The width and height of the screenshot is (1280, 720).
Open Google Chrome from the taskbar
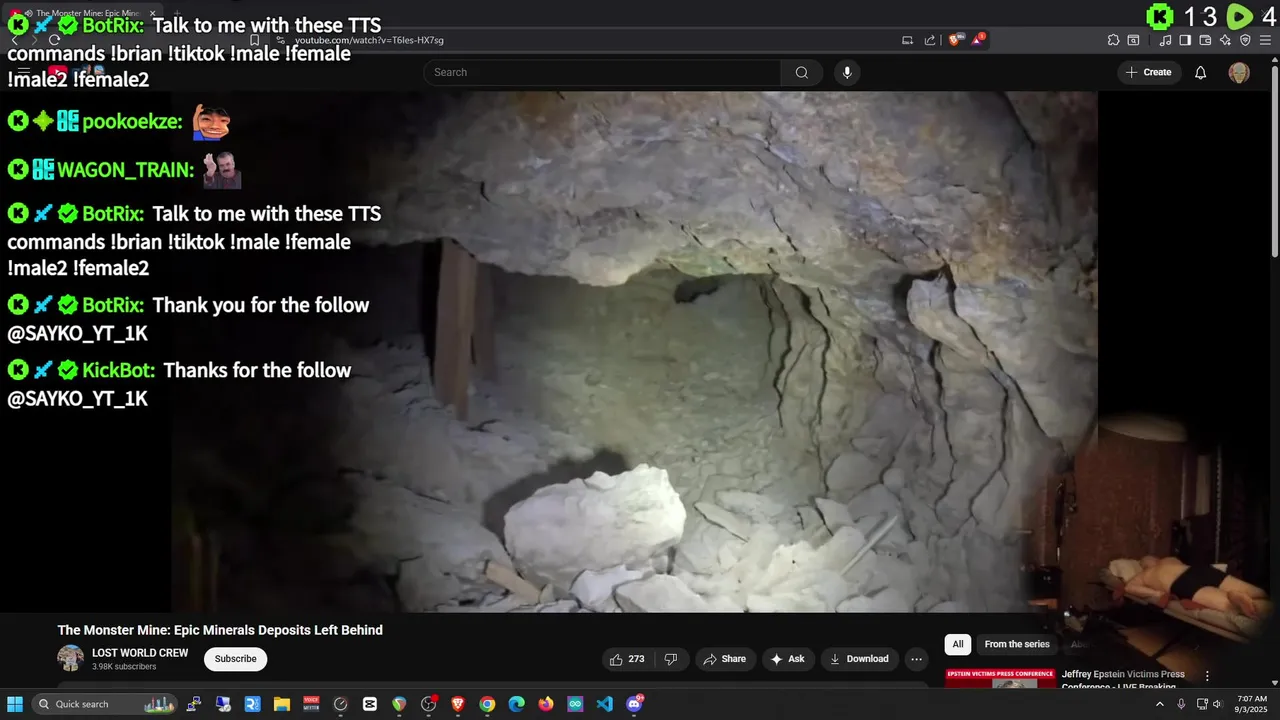(487, 704)
